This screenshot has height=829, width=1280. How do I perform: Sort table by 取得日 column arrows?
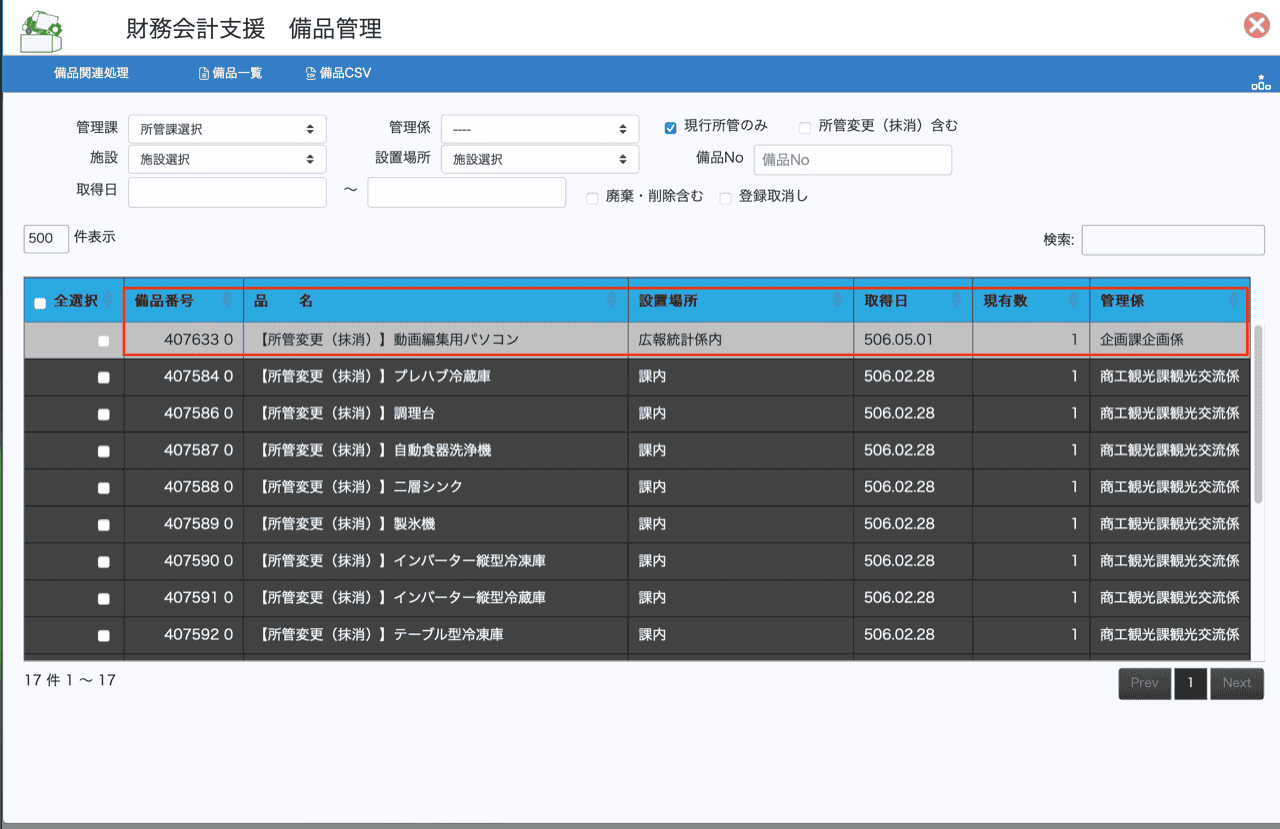point(956,300)
